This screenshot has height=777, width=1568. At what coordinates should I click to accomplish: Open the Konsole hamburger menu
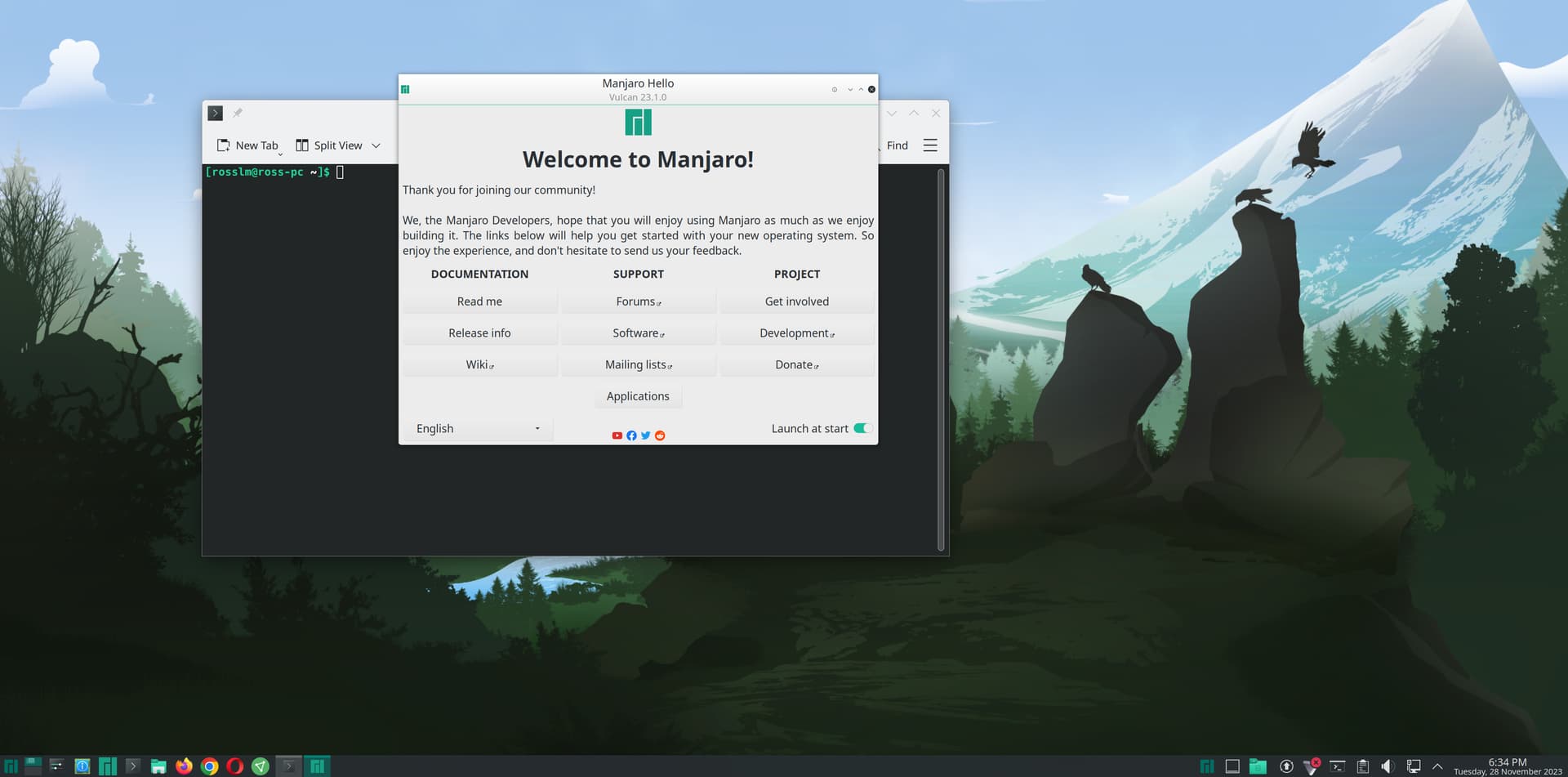click(930, 145)
